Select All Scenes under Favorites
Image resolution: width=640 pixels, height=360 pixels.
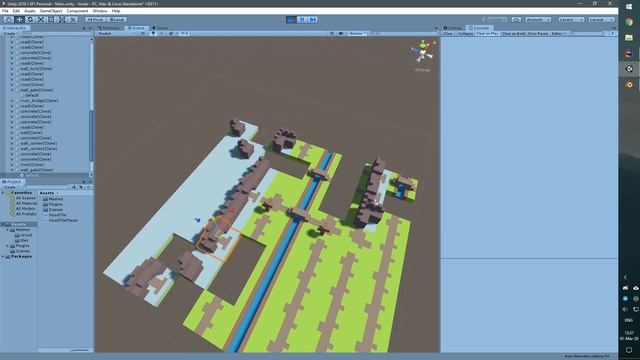(x=25, y=198)
